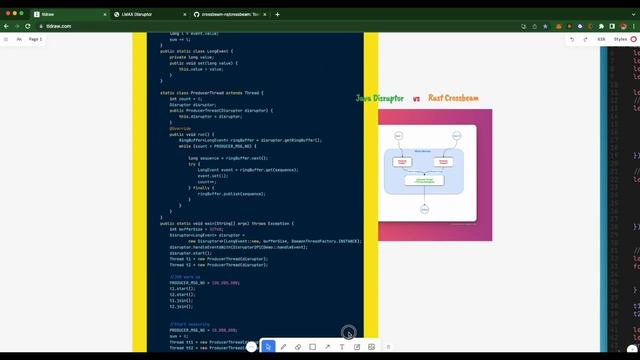This screenshot has height=360, width=640.
Task: Open the language menu beside hamburger menu
Action: click(19, 39)
